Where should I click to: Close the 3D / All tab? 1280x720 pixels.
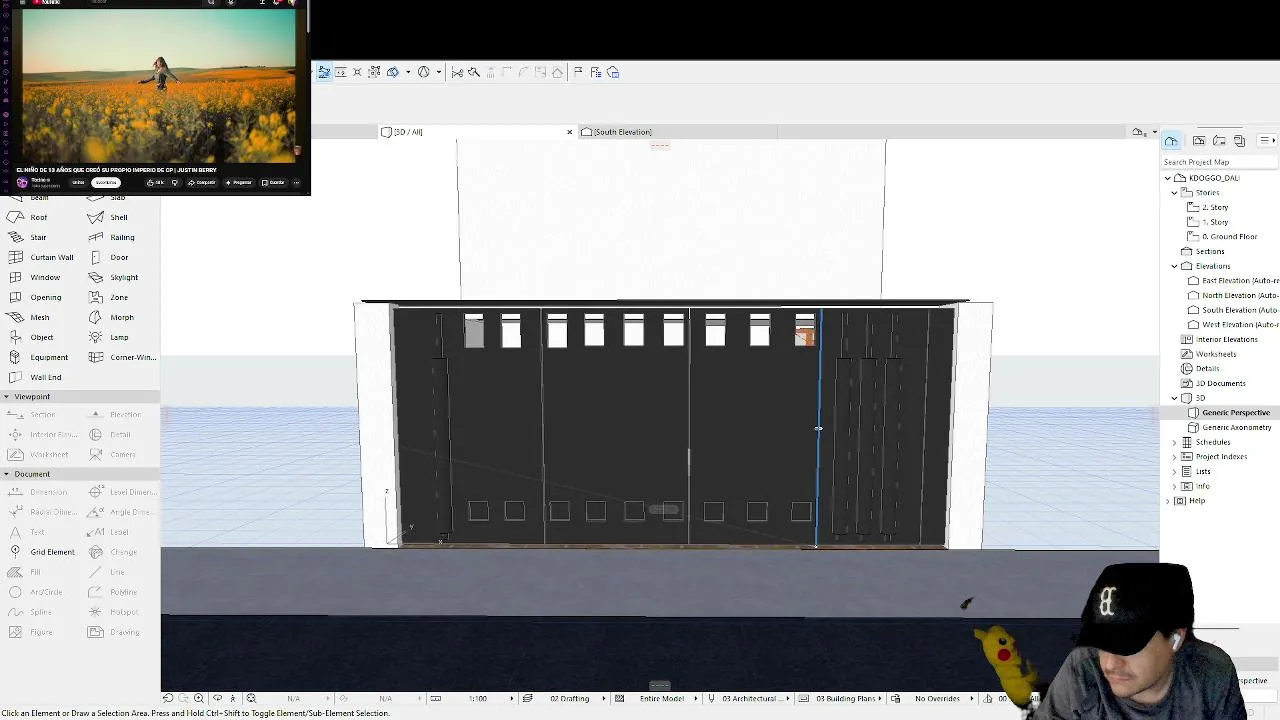[570, 132]
